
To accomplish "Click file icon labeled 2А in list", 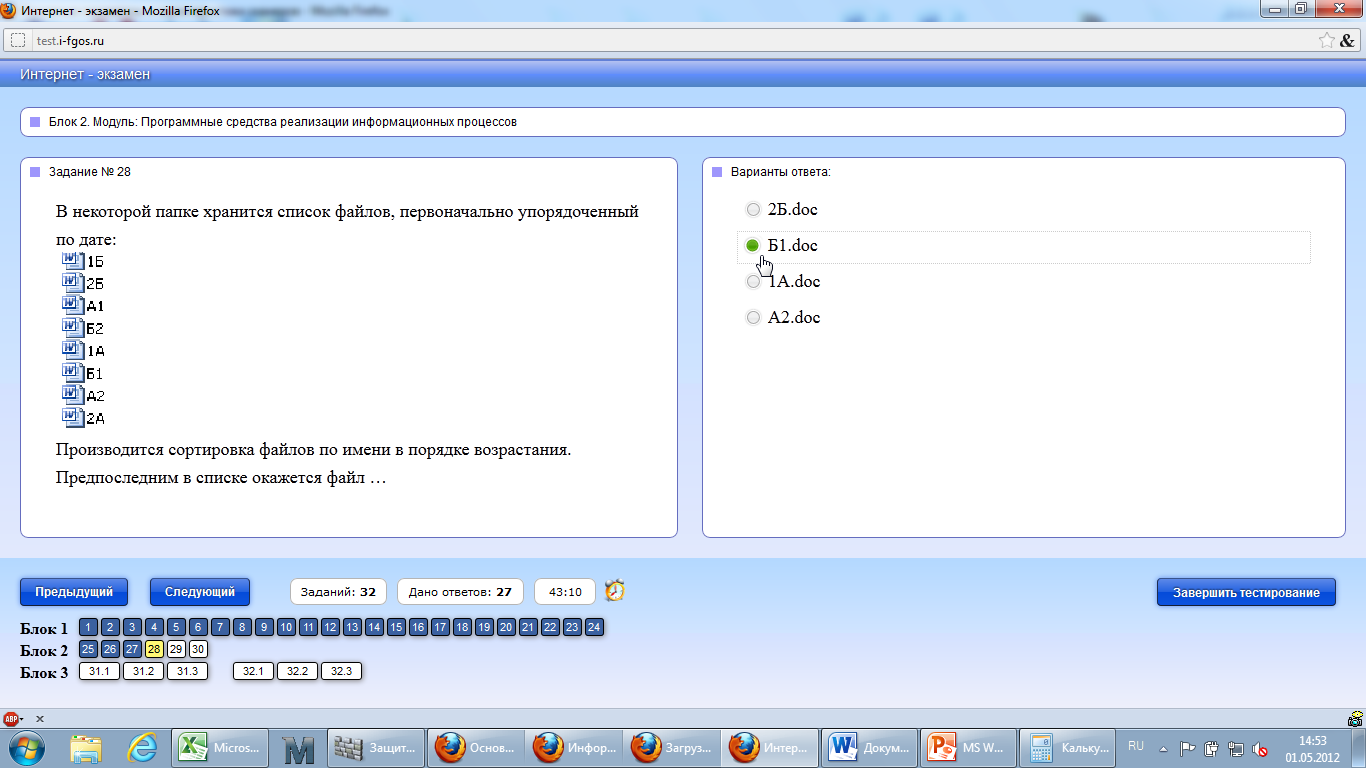I will click(72, 417).
